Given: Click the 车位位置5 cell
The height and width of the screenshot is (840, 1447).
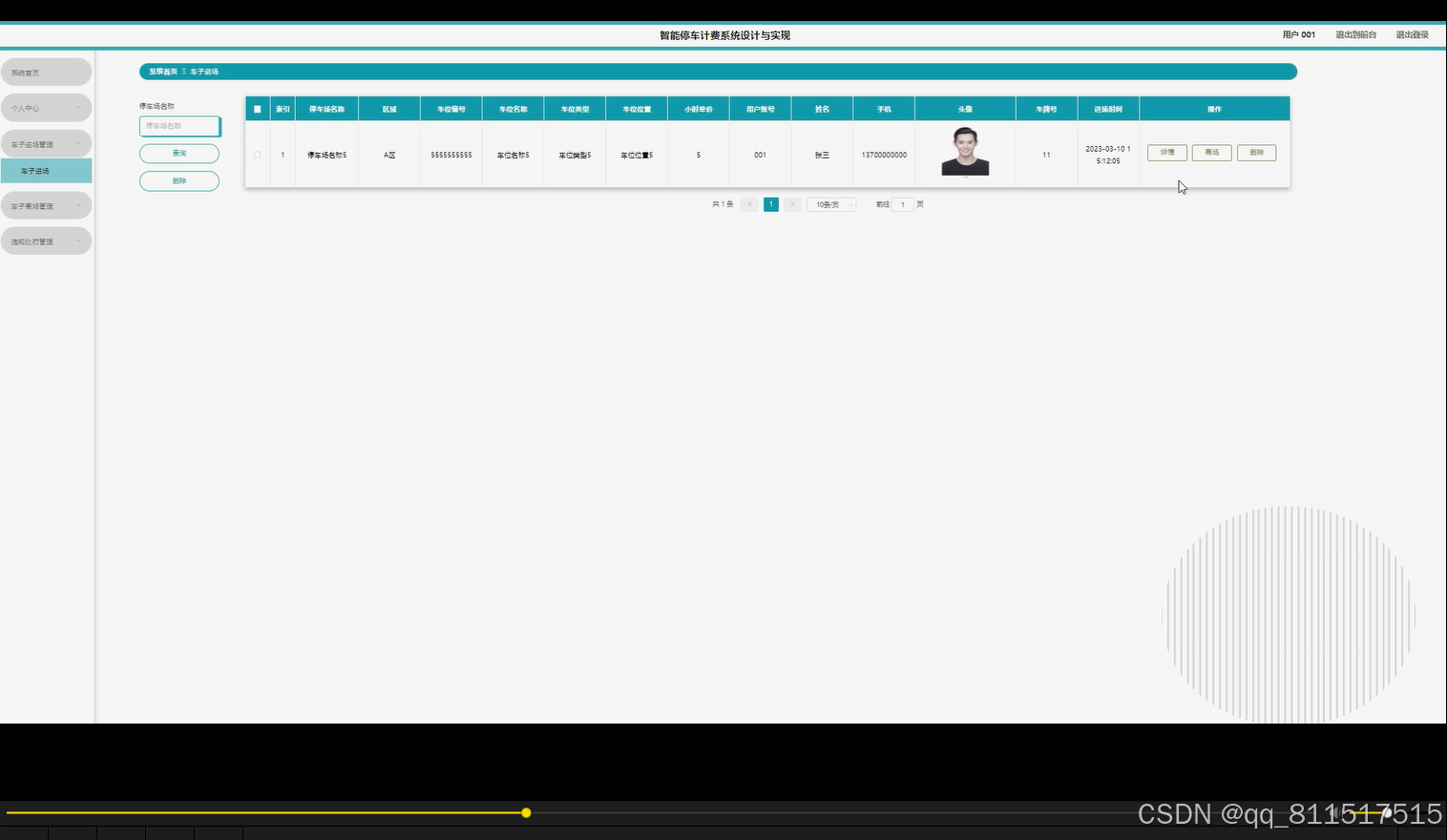Looking at the screenshot, I should pyautogui.click(x=637, y=155).
